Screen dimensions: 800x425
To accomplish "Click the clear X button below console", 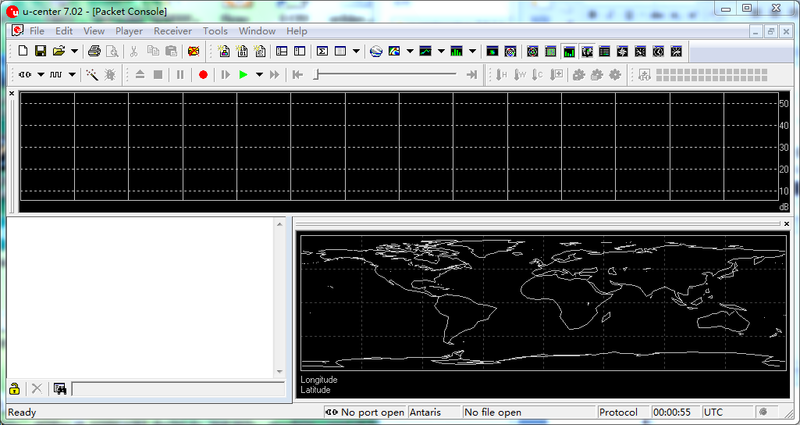I will [x=37, y=389].
